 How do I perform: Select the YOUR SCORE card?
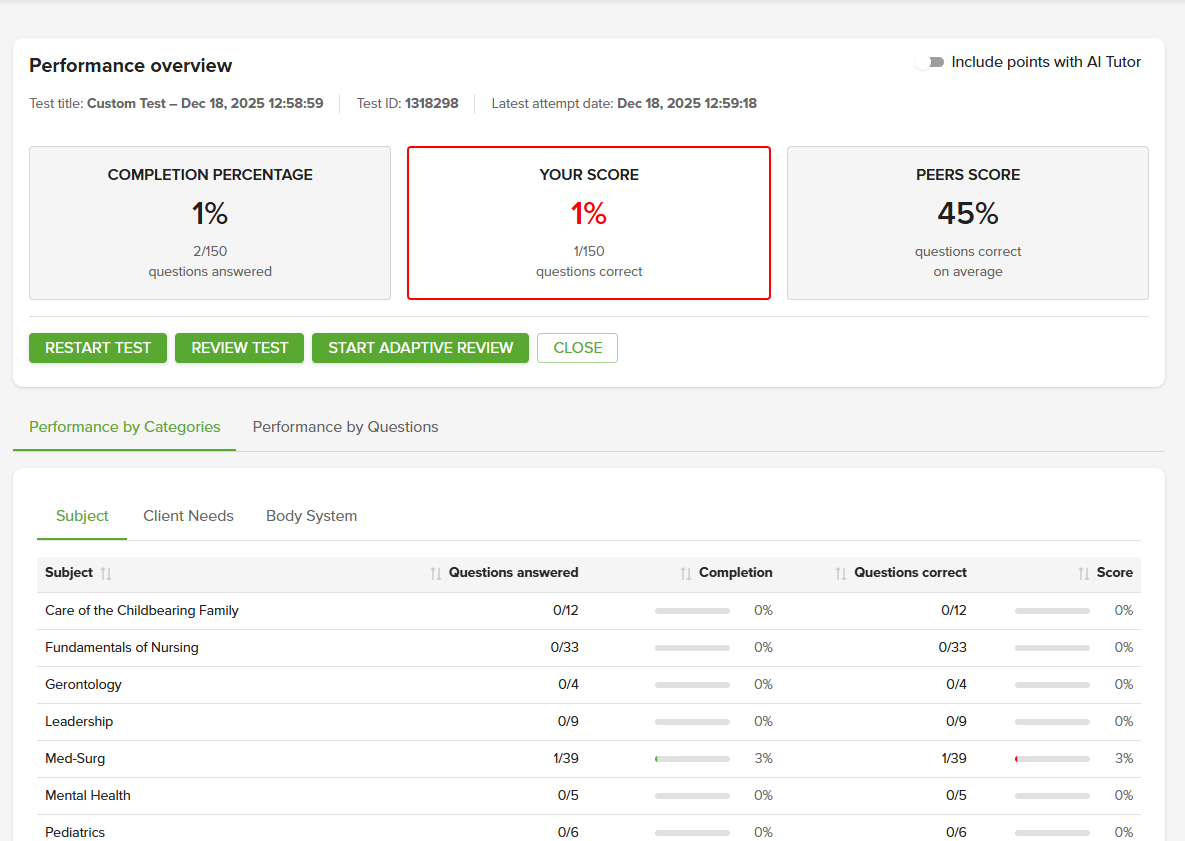[x=588, y=223]
